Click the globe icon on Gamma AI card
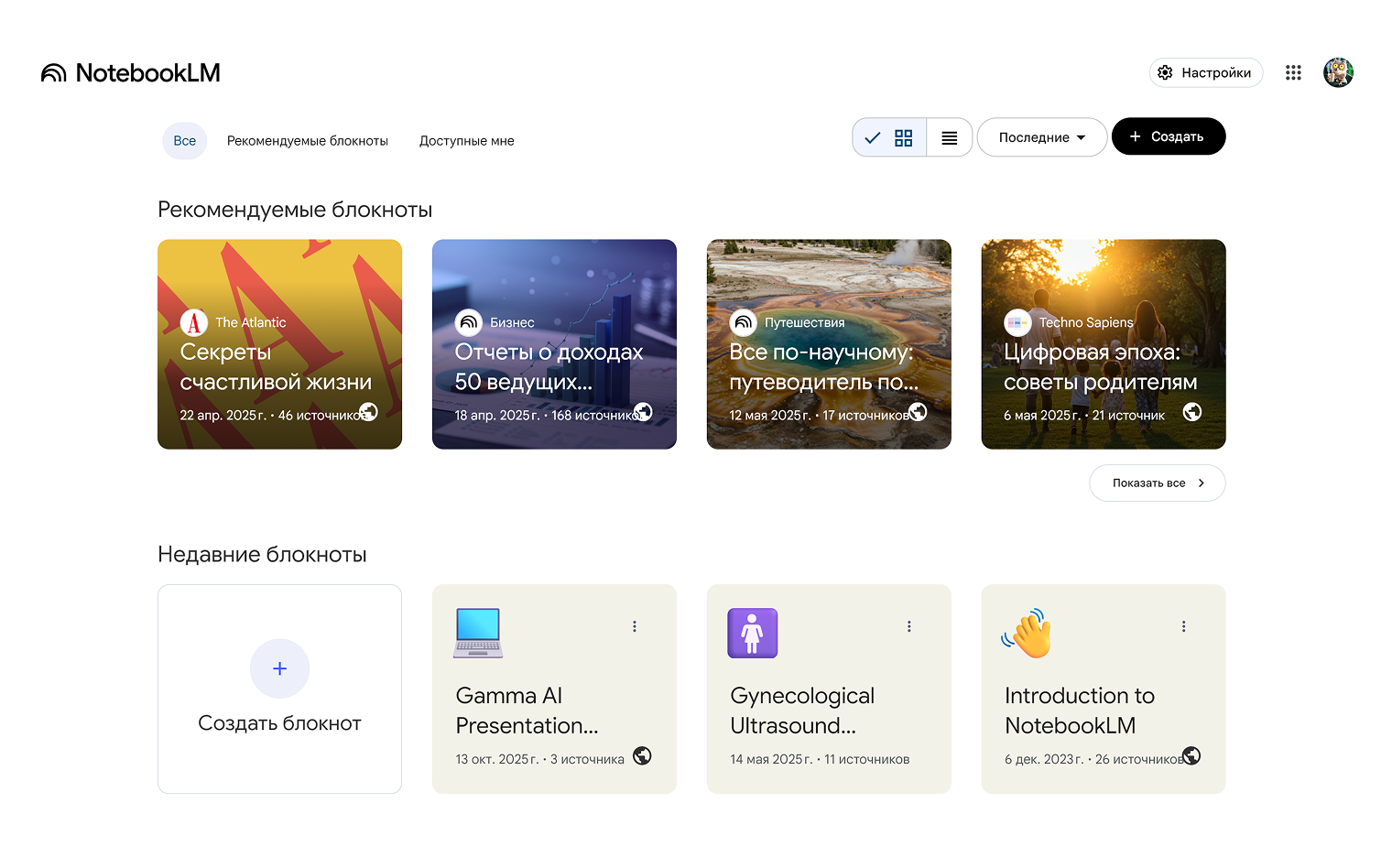The height and width of the screenshot is (868, 1392). coord(642,755)
